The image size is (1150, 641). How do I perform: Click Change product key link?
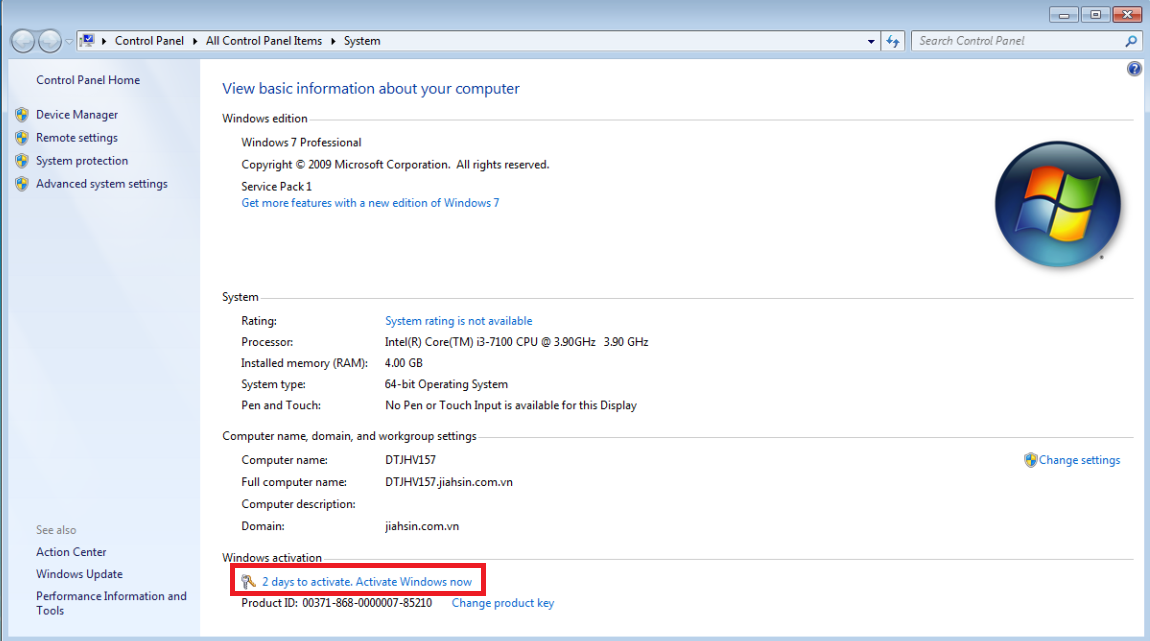503,603
